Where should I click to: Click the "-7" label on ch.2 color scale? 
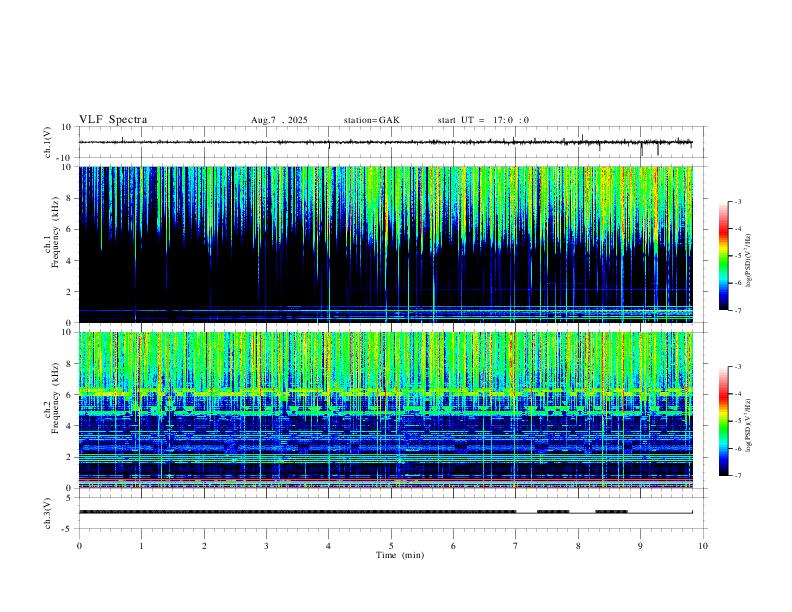coord(738,475)
